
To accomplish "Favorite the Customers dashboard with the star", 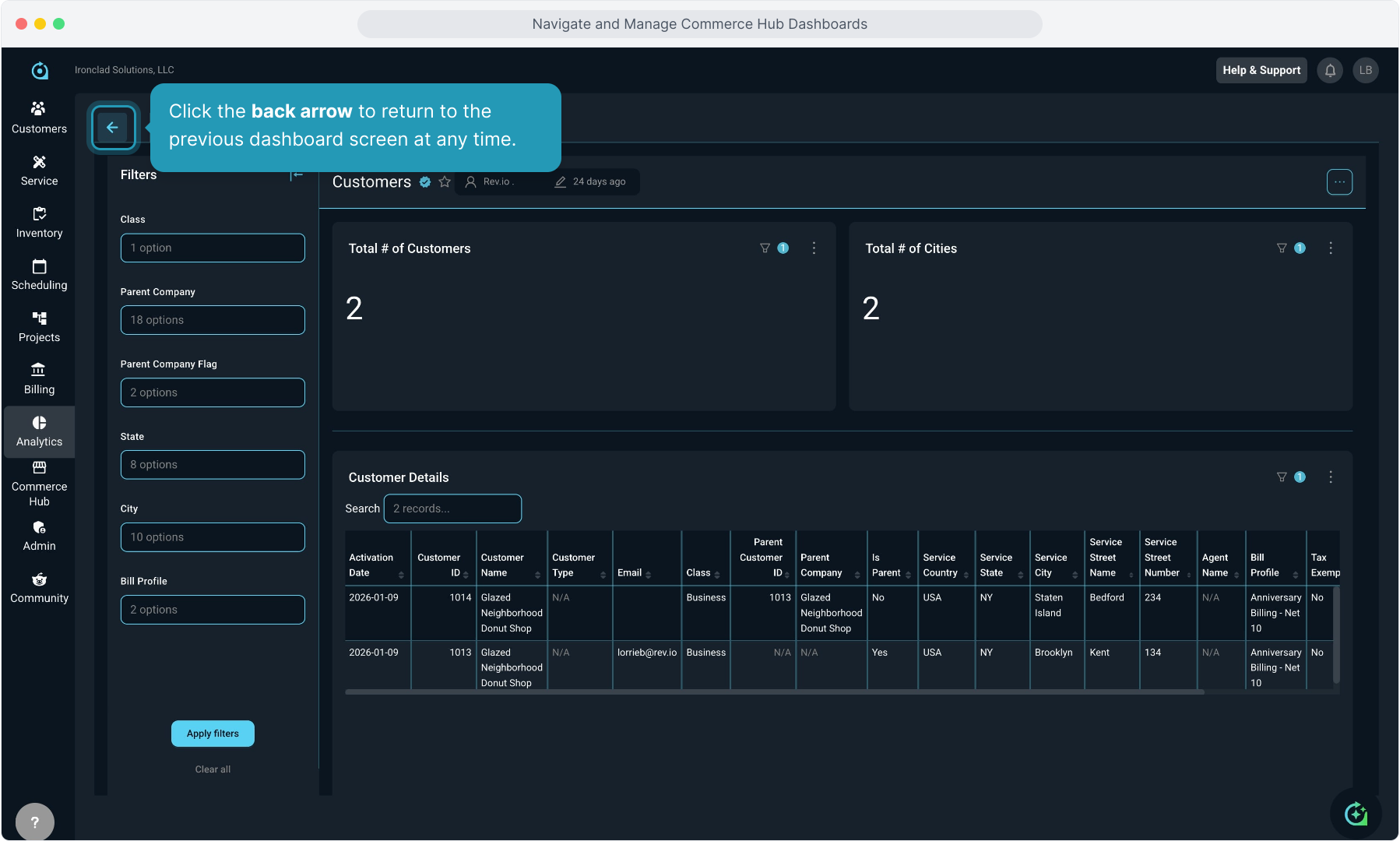I will tap(445, 181).
